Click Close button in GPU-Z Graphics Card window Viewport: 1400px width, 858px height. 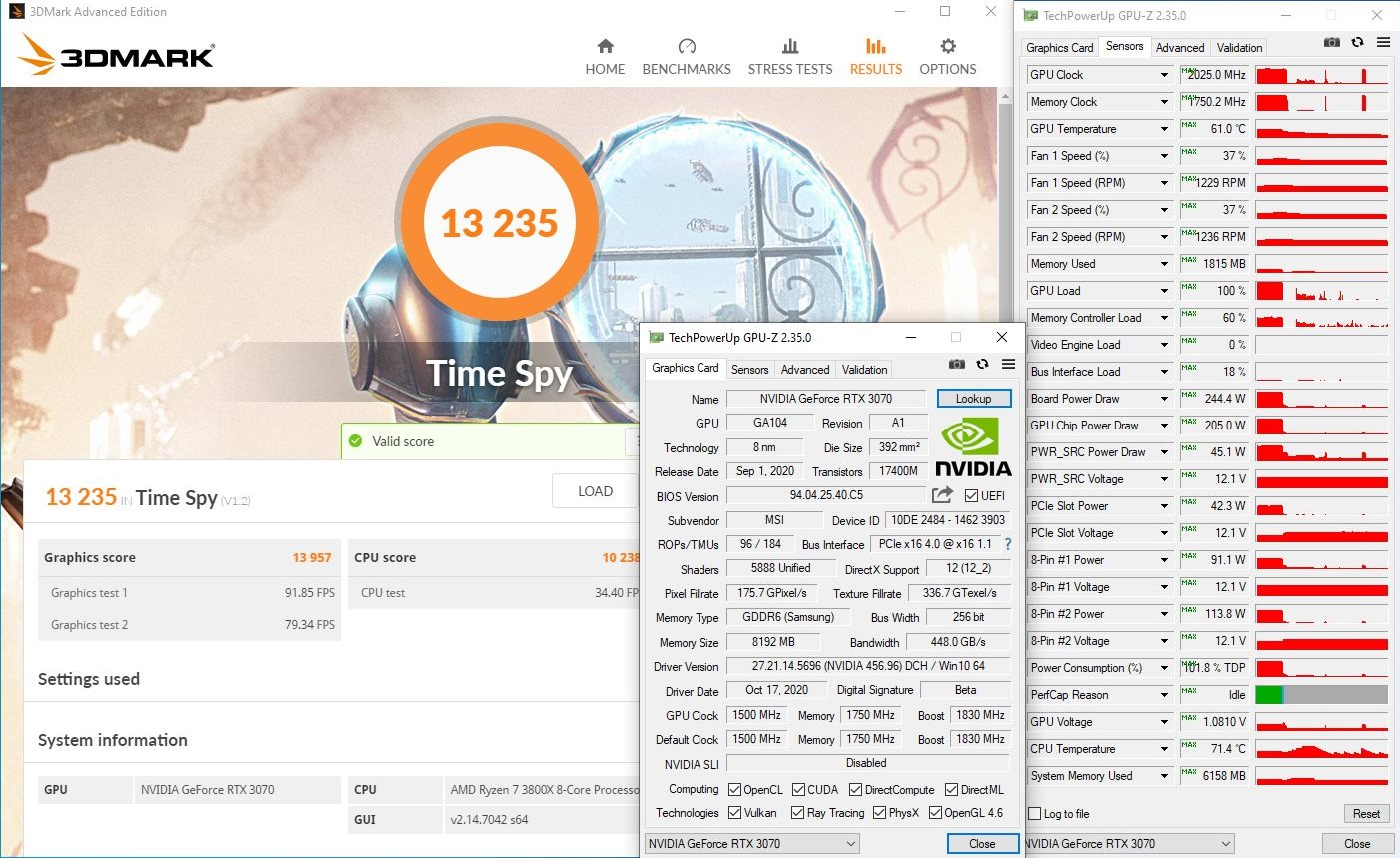982,844
